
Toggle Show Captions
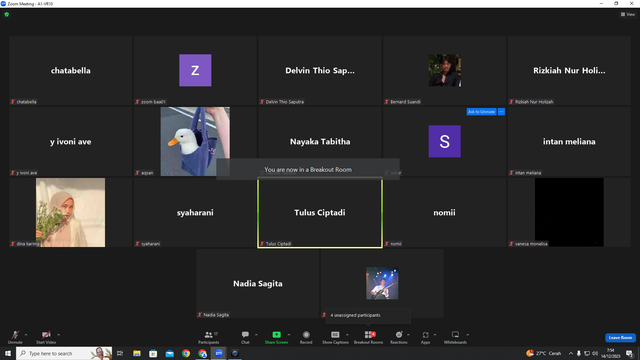pos(335,337)
